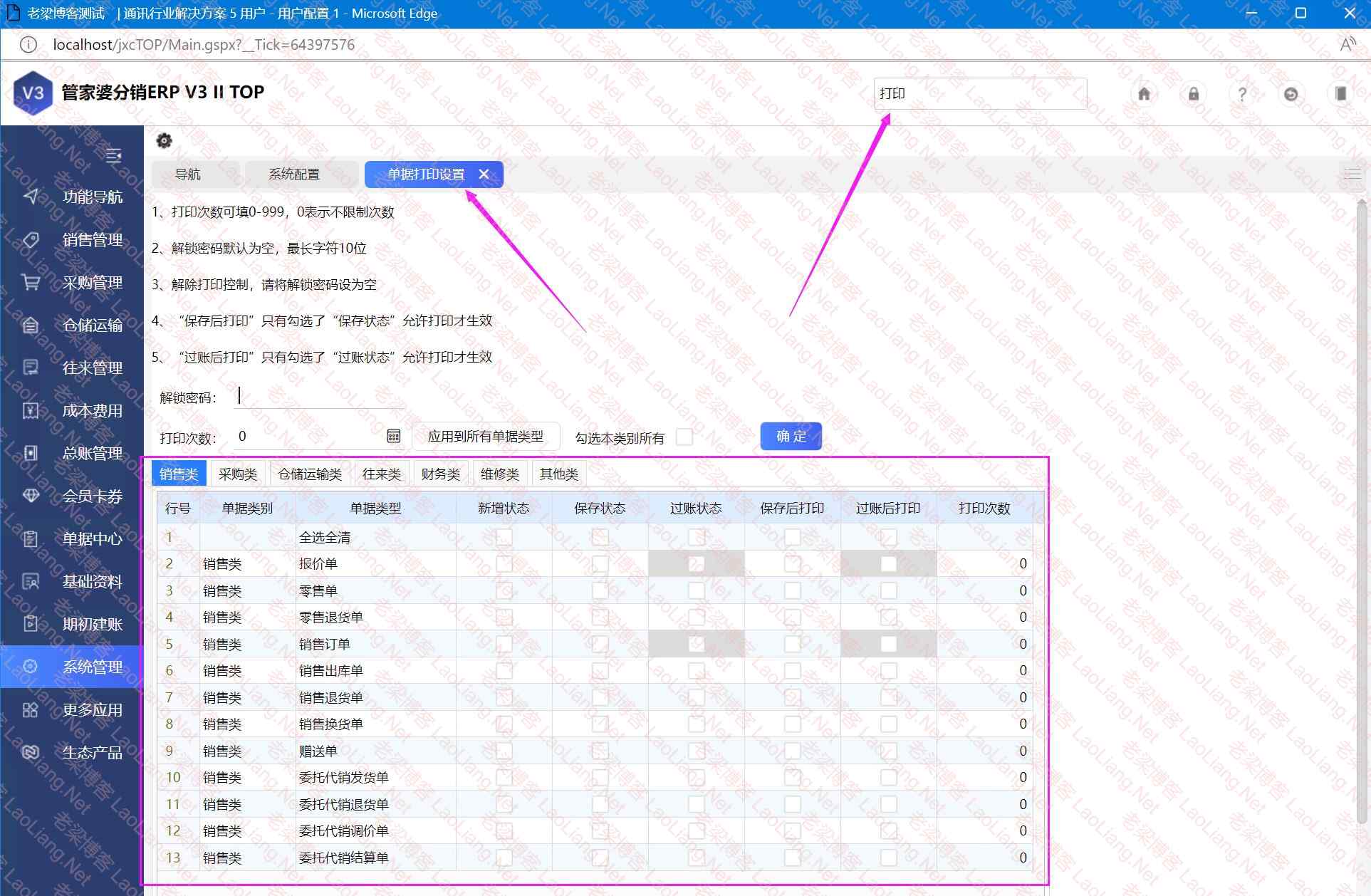Click the logout arrow icon in header
1371x896 pixels.
pos(1291,94)
